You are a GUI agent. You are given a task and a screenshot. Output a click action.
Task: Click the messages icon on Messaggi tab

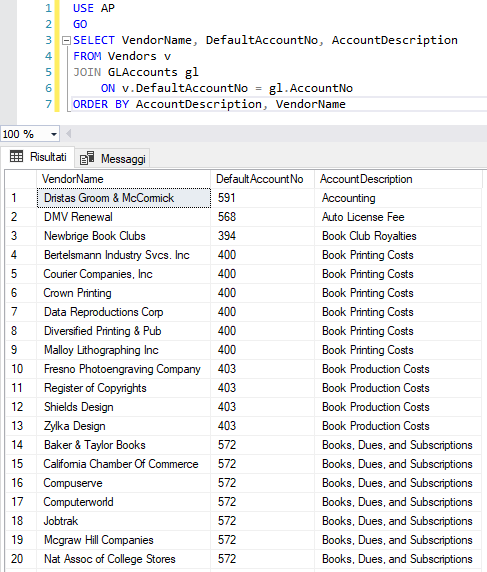(x=87, y=158)
